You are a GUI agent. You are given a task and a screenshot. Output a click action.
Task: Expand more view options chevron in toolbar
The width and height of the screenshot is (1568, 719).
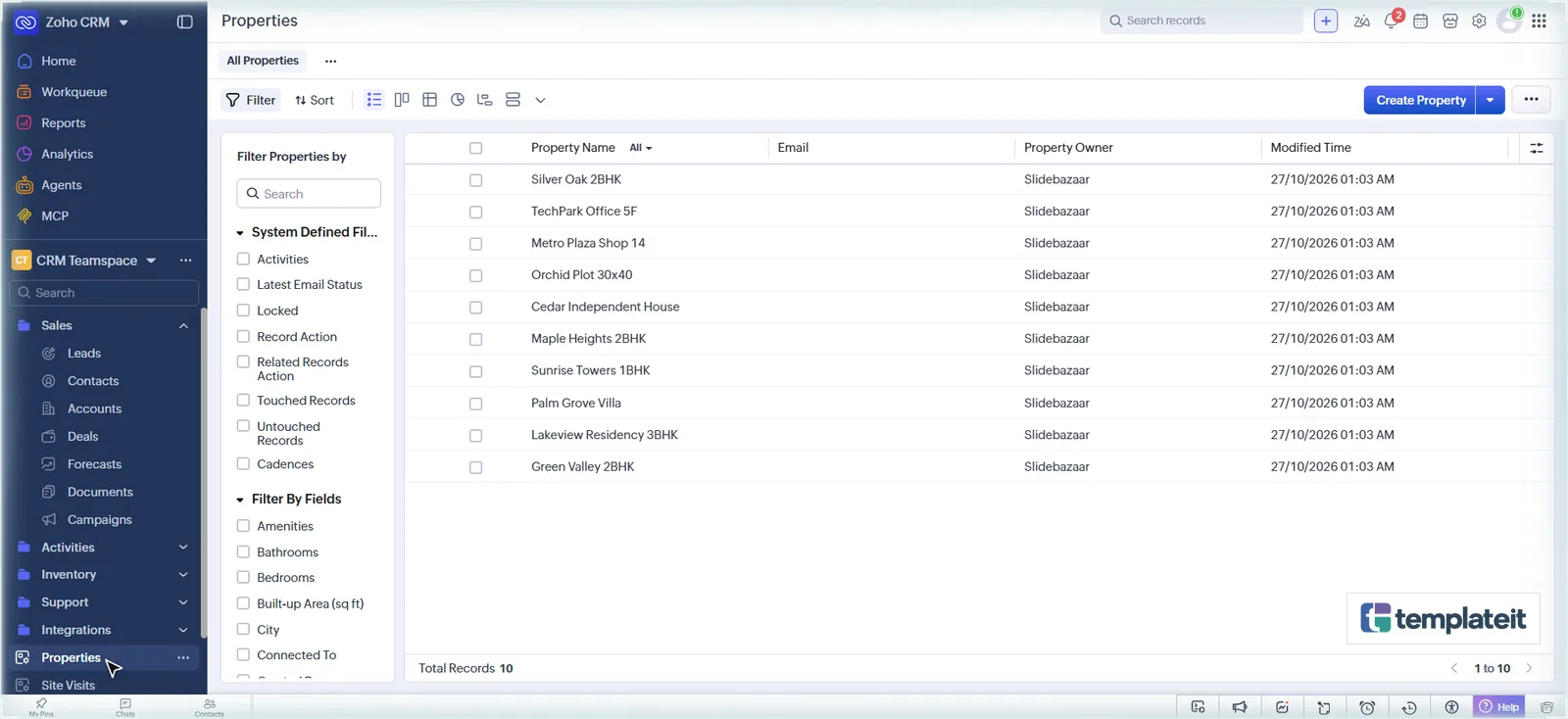click(540, 100)
